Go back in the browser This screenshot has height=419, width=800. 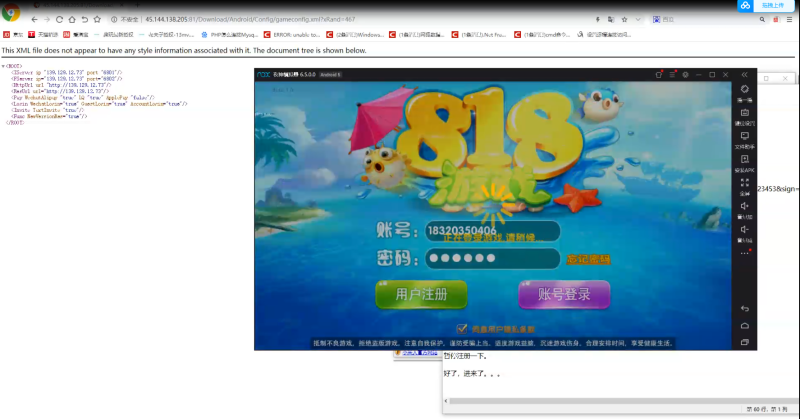34,19
